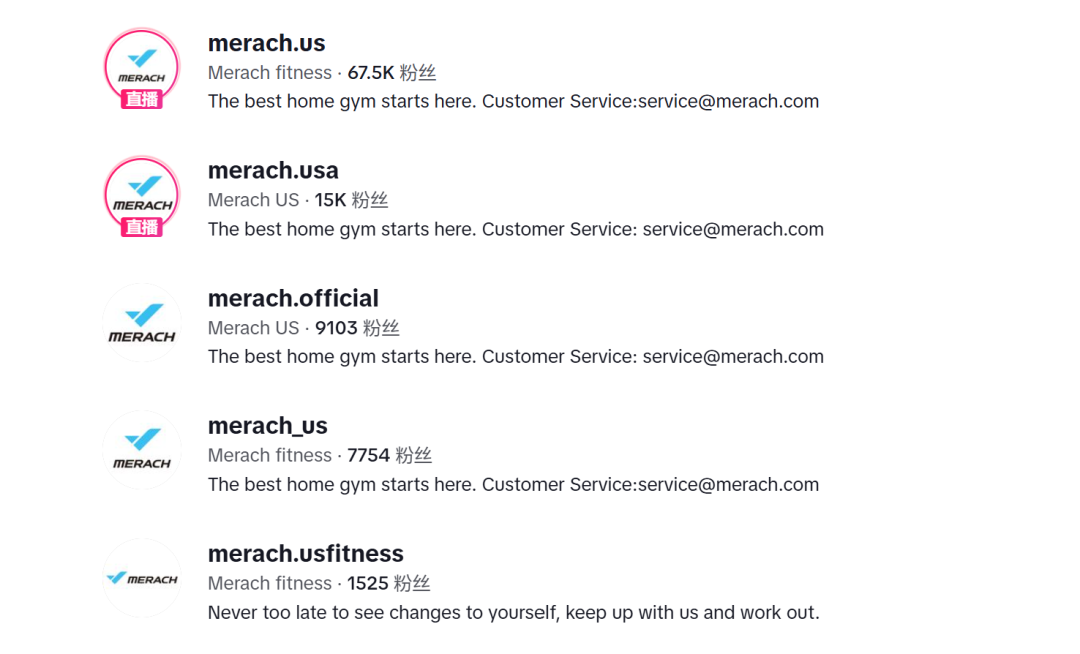Click the merach.usfitness profile logo

141,578
